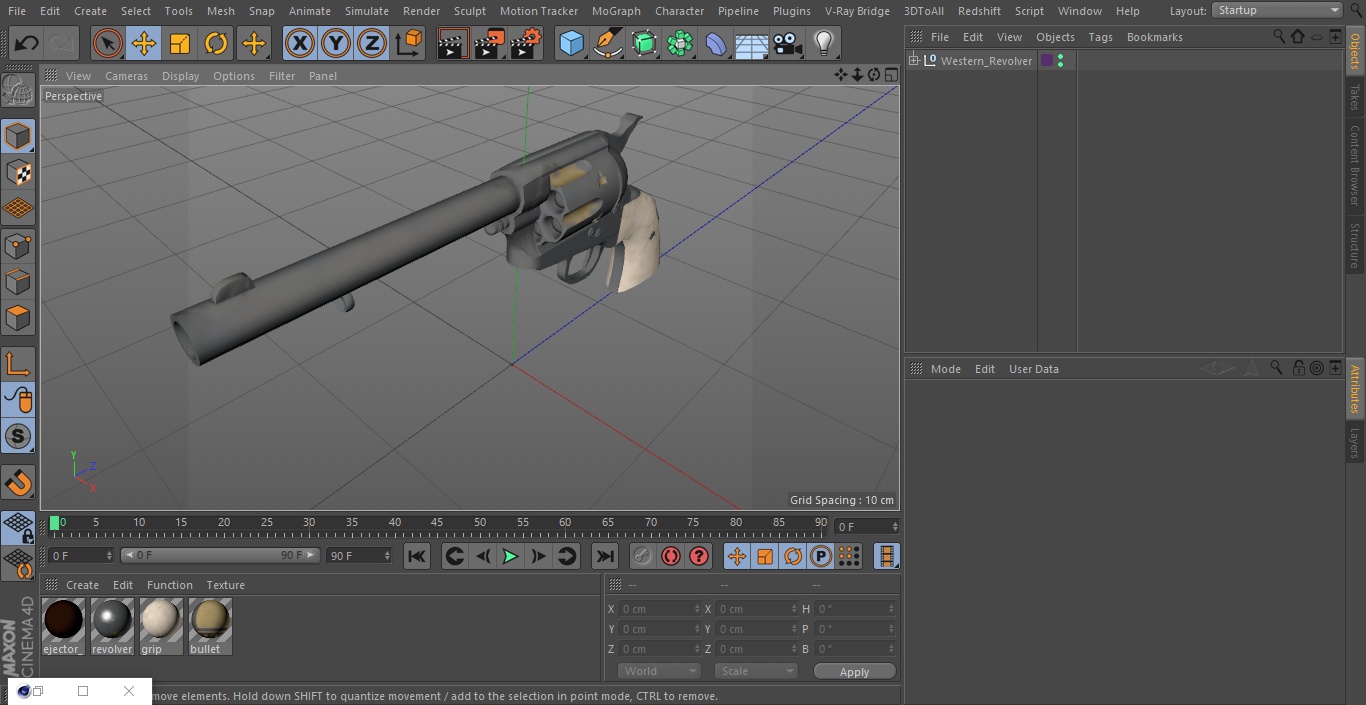Add a Subdivision Surface generator
The image size is (1366, 705).
(644, 43)
